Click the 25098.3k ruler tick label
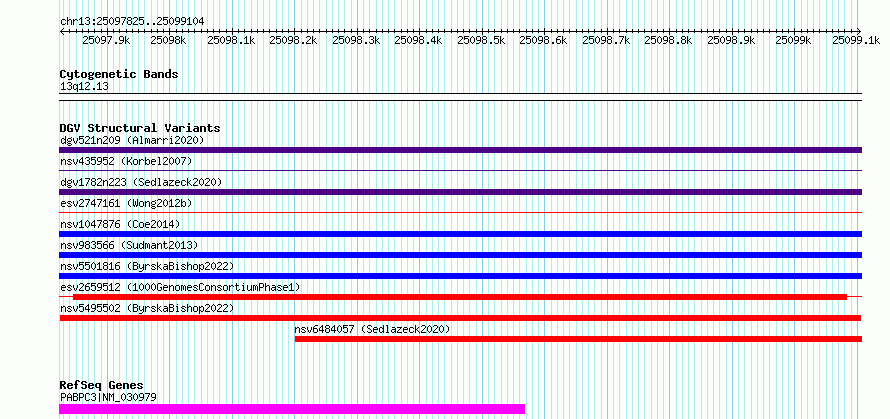The image size is (890, 419). pos(356,40)
